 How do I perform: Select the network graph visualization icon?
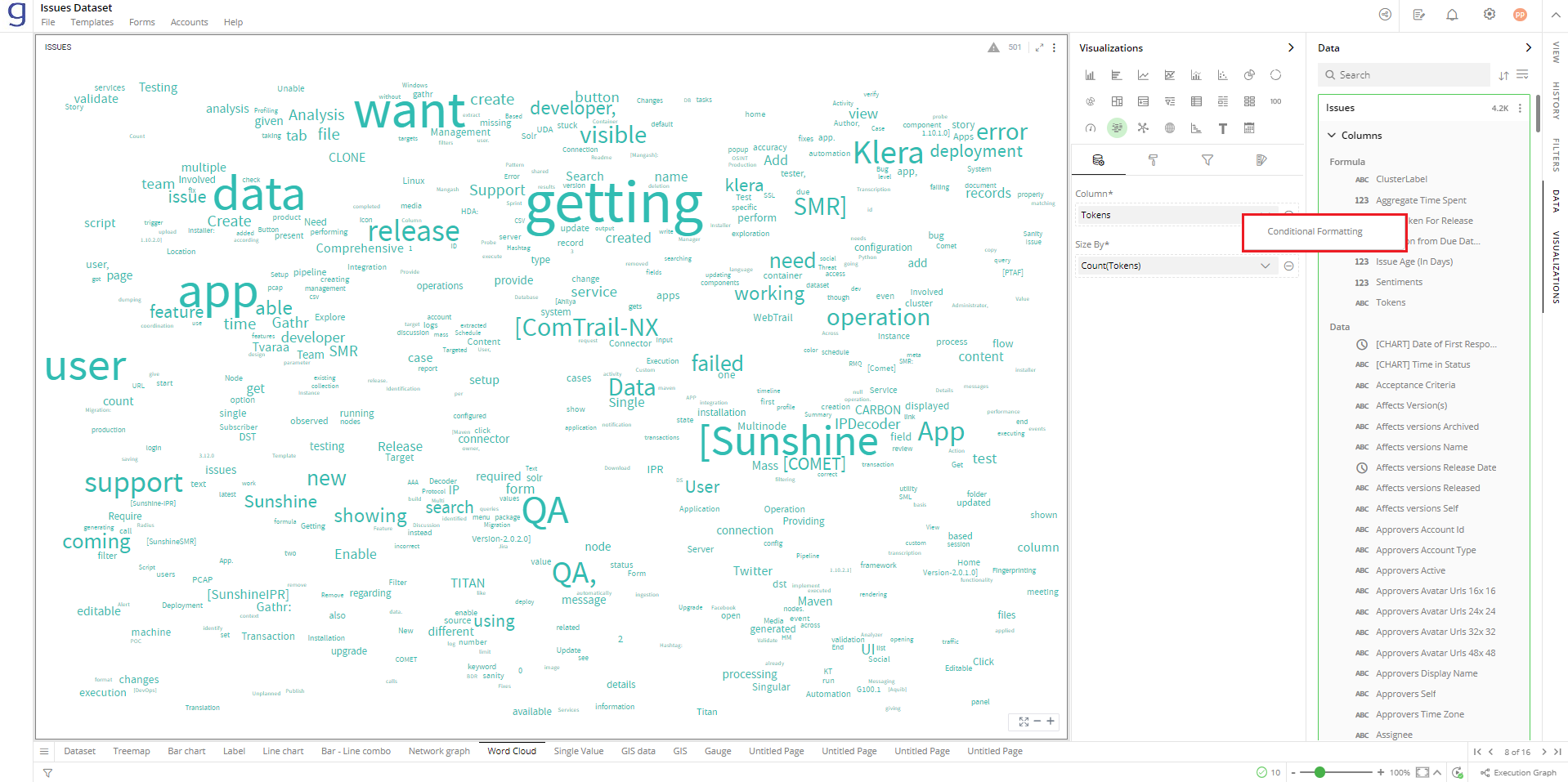(1143, 128)
